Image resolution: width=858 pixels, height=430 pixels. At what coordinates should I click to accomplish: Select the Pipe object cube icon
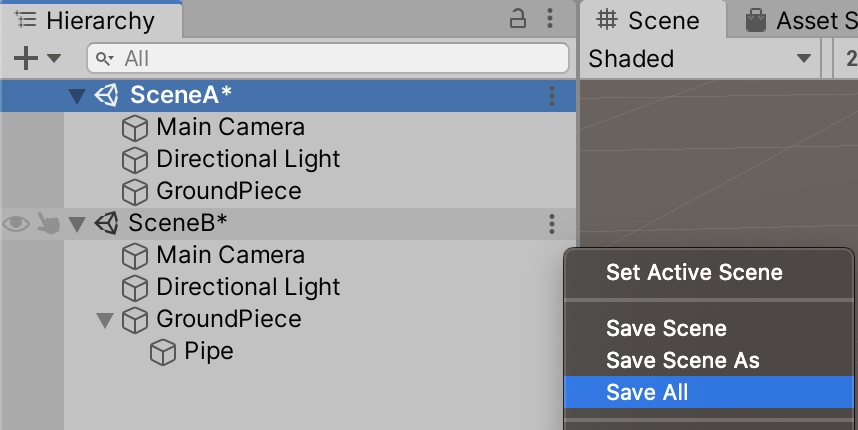point(162,352)
